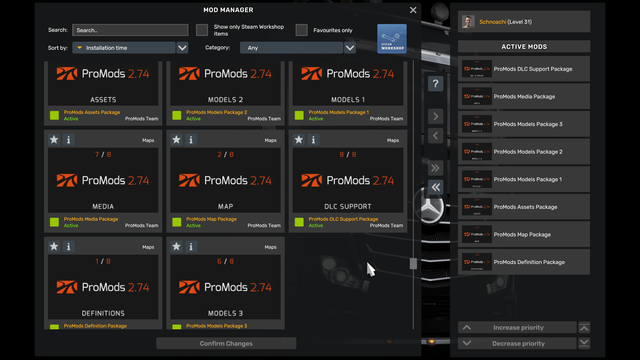
Task: Select ProMods Media Package in Active Mods
Action: [x=524, y=96]
